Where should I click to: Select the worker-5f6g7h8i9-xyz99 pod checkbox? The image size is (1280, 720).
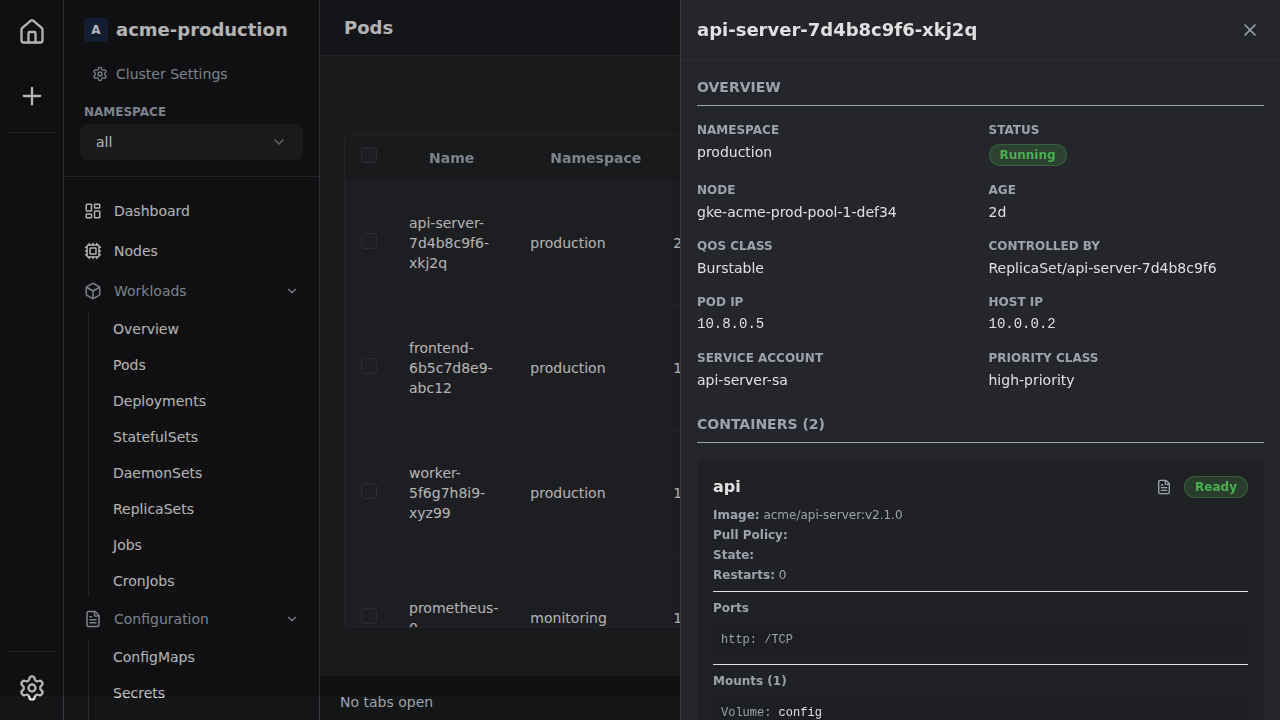[x=369, y=491]
